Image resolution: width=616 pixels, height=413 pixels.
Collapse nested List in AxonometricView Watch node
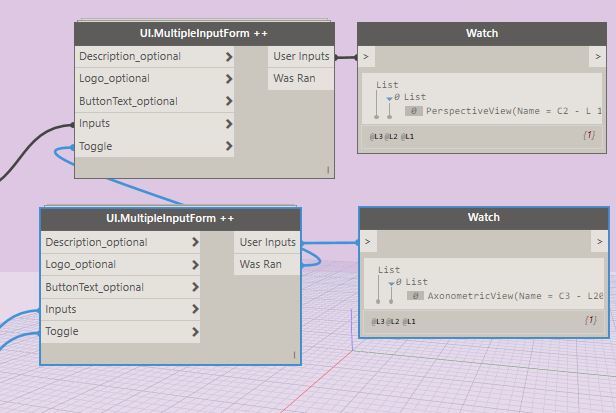click(x=391, y=283)
